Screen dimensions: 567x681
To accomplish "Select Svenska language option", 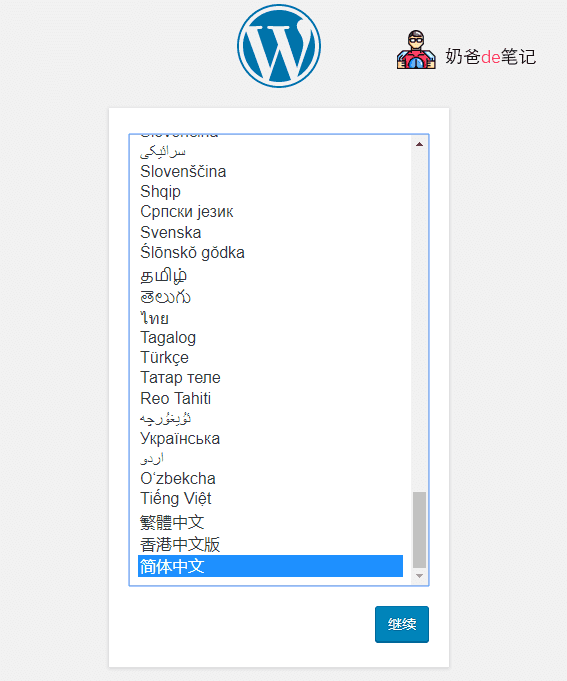I will click(x=270, y=232).
